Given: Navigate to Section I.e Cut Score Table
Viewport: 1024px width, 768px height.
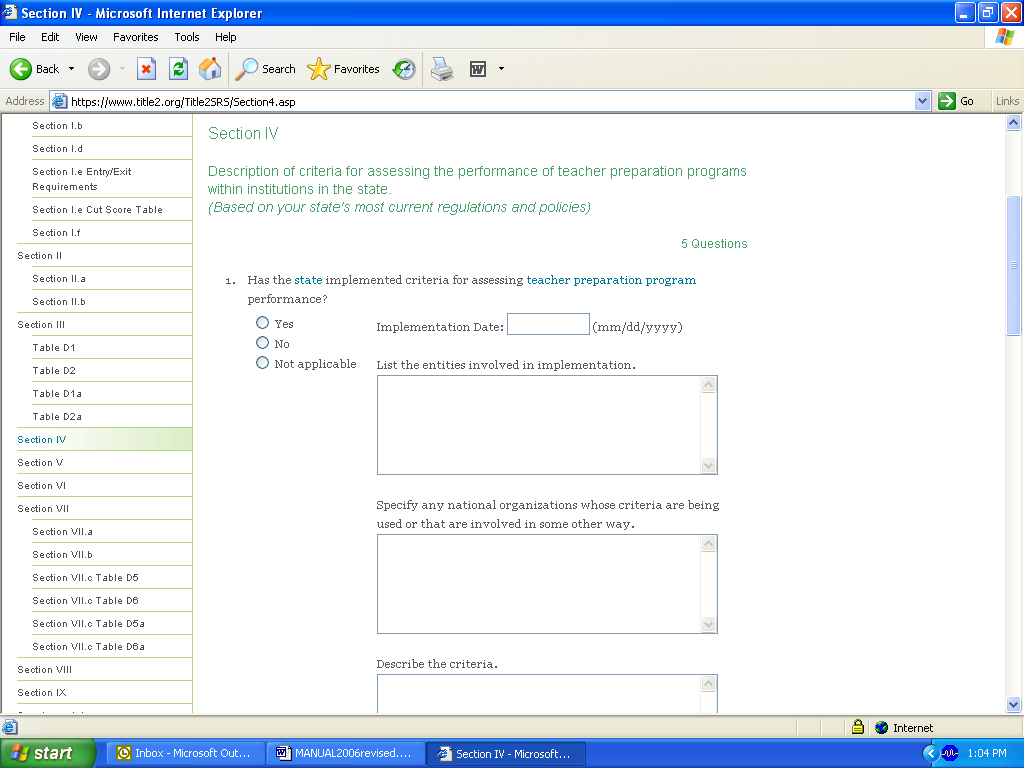Looking at the screenshot, I should click(x=97, y=210).
